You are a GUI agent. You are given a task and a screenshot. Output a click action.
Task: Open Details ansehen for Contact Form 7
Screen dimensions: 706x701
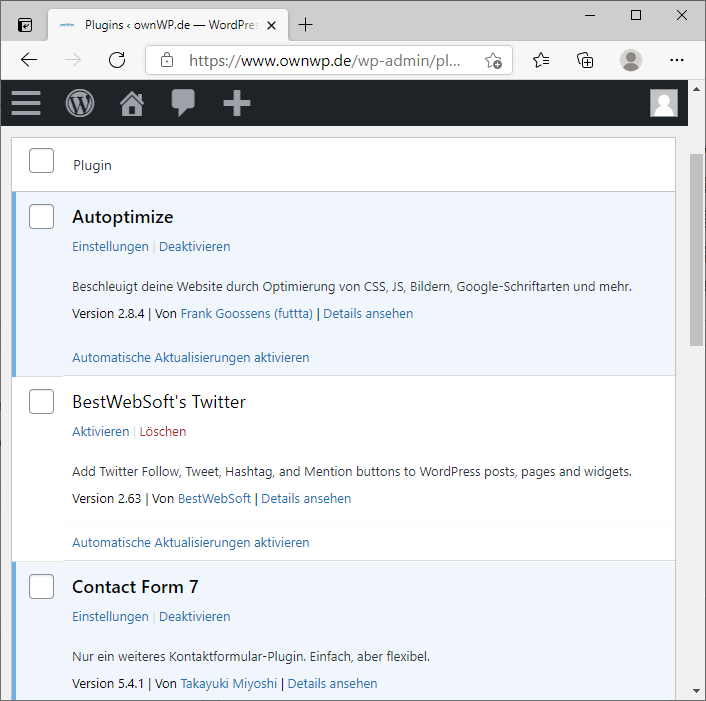pos(332,684)
